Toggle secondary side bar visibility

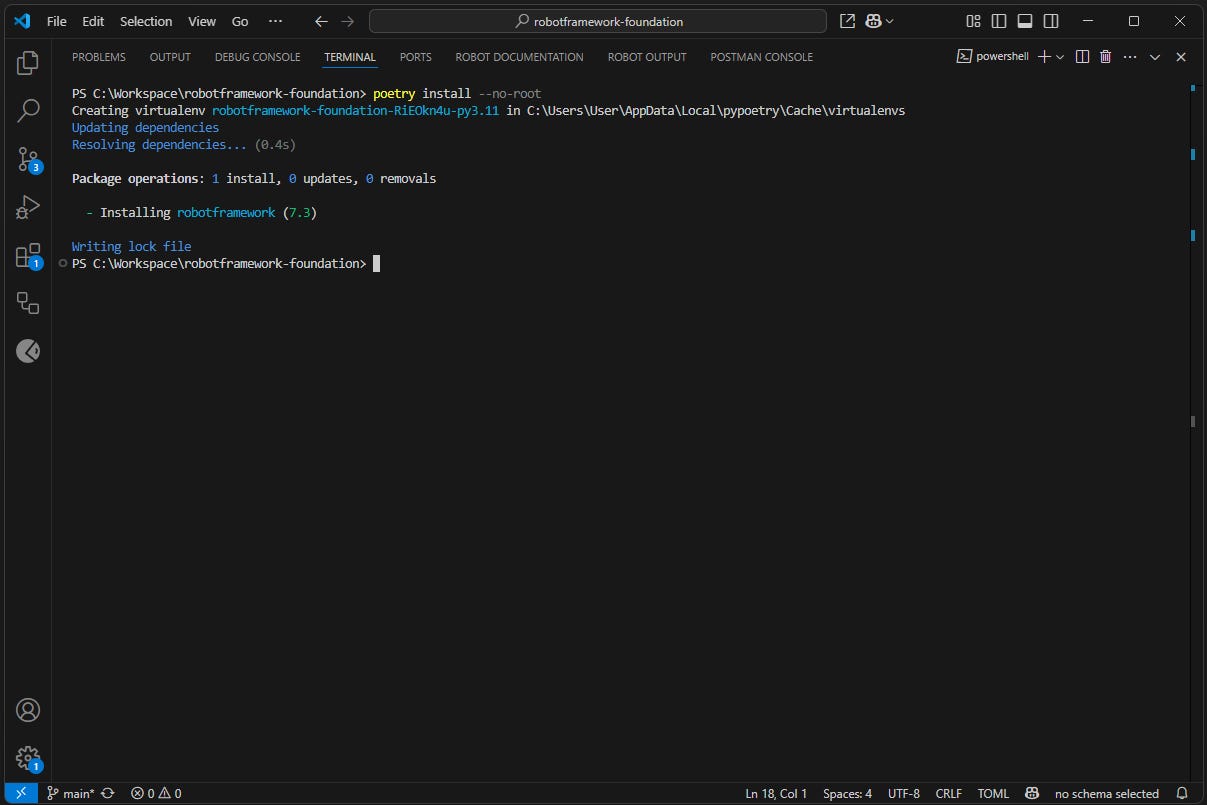tap(1051, 21)
